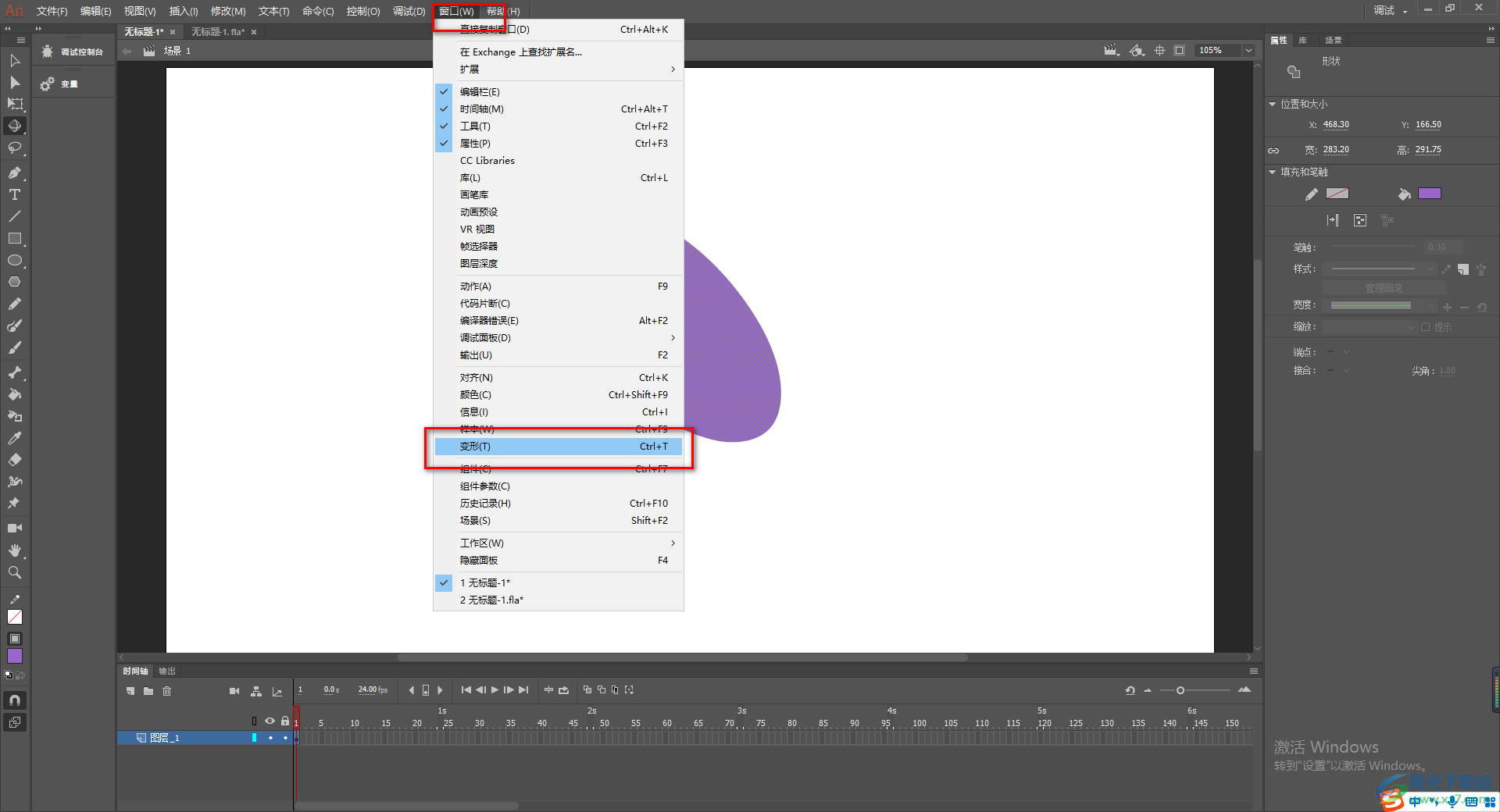Select the Free Transform tool
This screenshot has height=812, width=1500.
(15, 104)
